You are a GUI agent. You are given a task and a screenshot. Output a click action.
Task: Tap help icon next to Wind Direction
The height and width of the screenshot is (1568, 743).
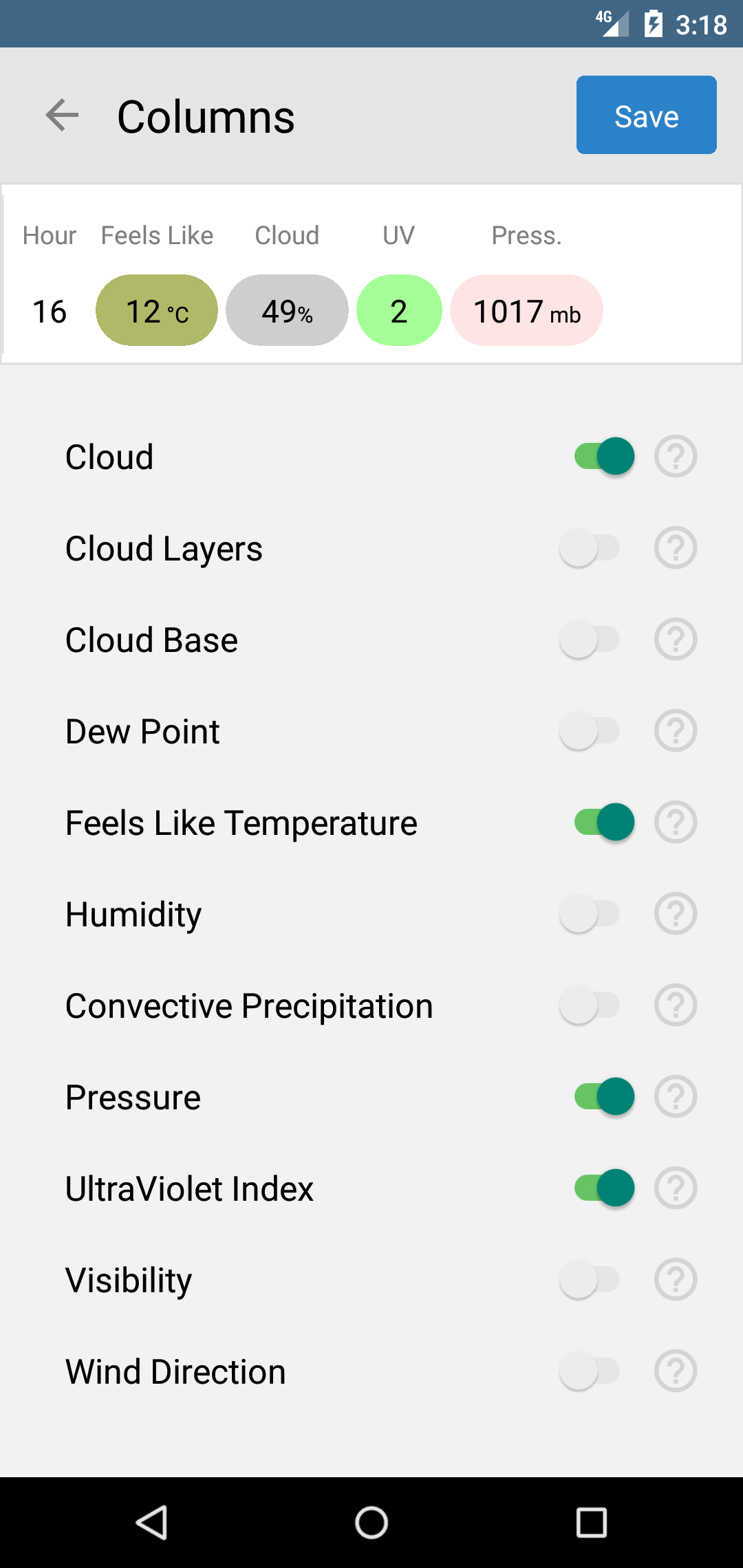click(x=676, y=1371)
